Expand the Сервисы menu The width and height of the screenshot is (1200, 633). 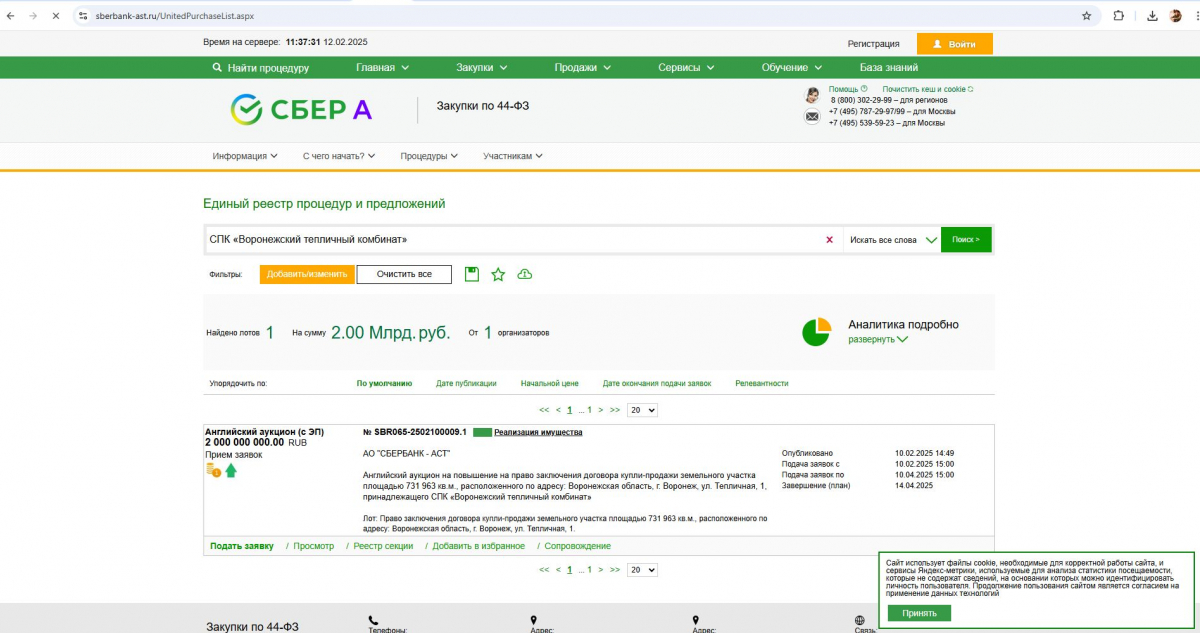(686, 68)
